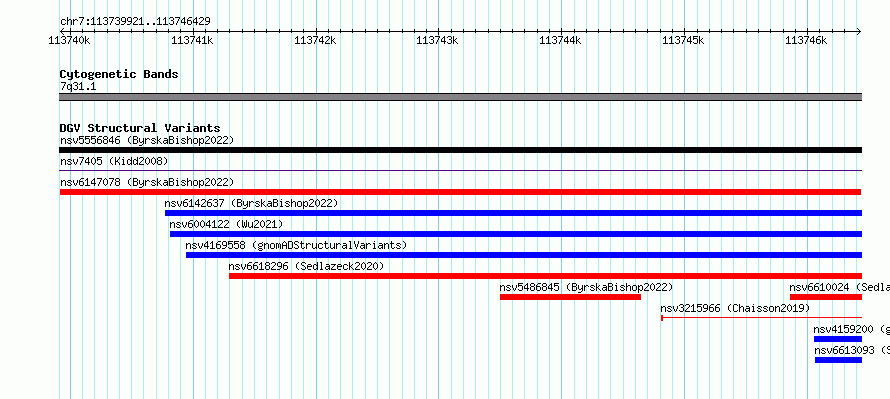The image size is (890, 399).
Task: Click the Cytogenetic Bands track title
Action: click(x=119, y=74)
